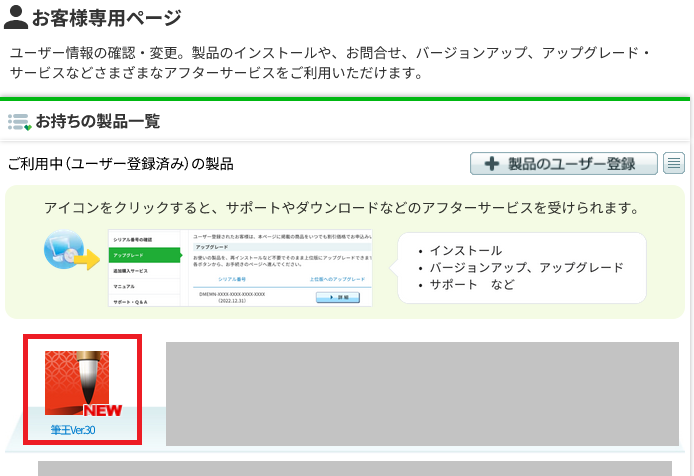
Task: Click the インストール bullet item
Action: (466, 250)
